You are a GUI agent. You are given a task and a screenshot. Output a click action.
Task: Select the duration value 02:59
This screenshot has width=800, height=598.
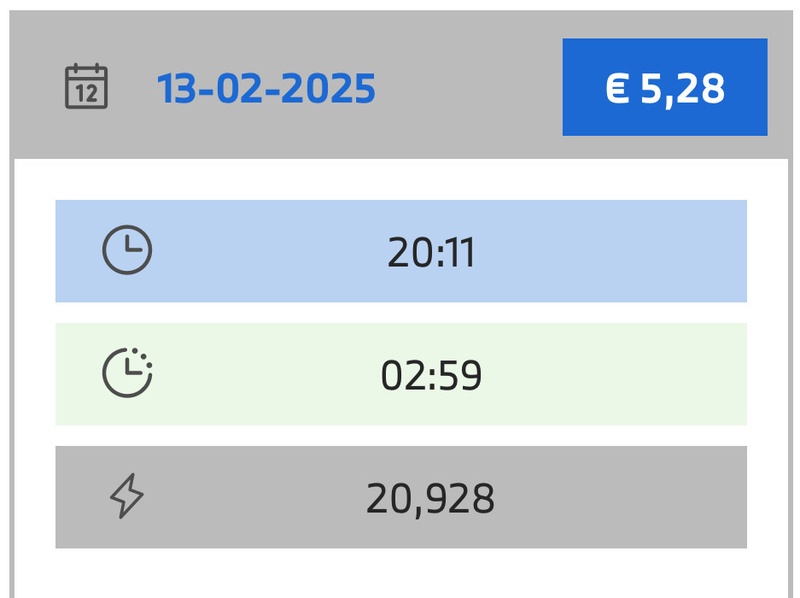(431, 376)
